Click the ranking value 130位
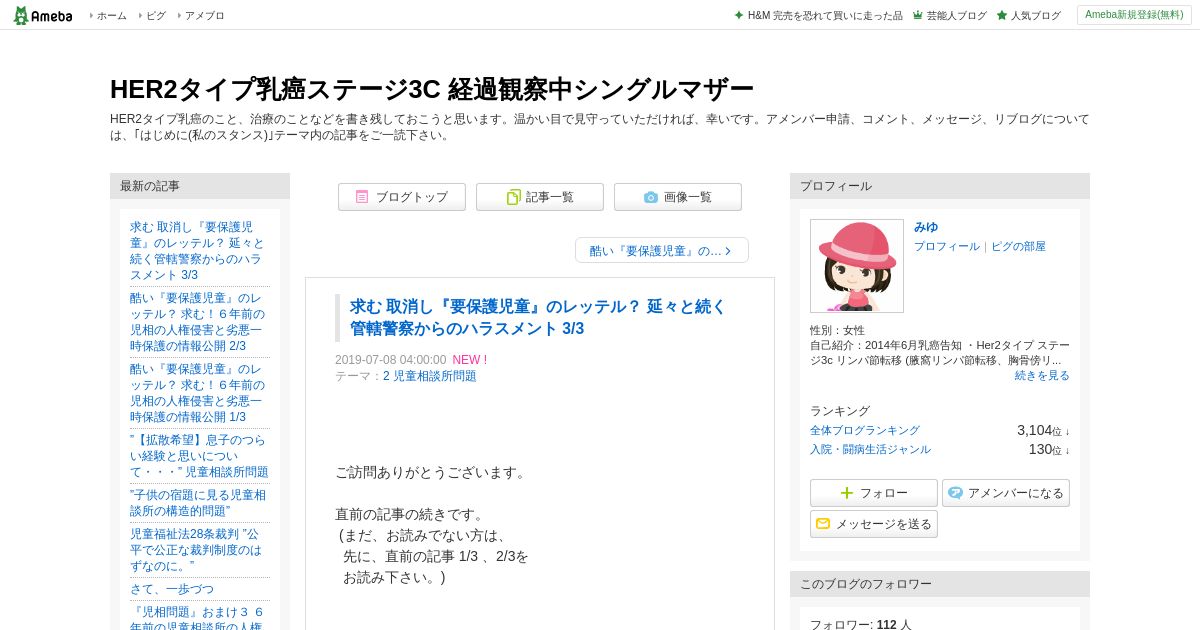The height and width of the screenshot is (630, 1200). (1049, 449)
